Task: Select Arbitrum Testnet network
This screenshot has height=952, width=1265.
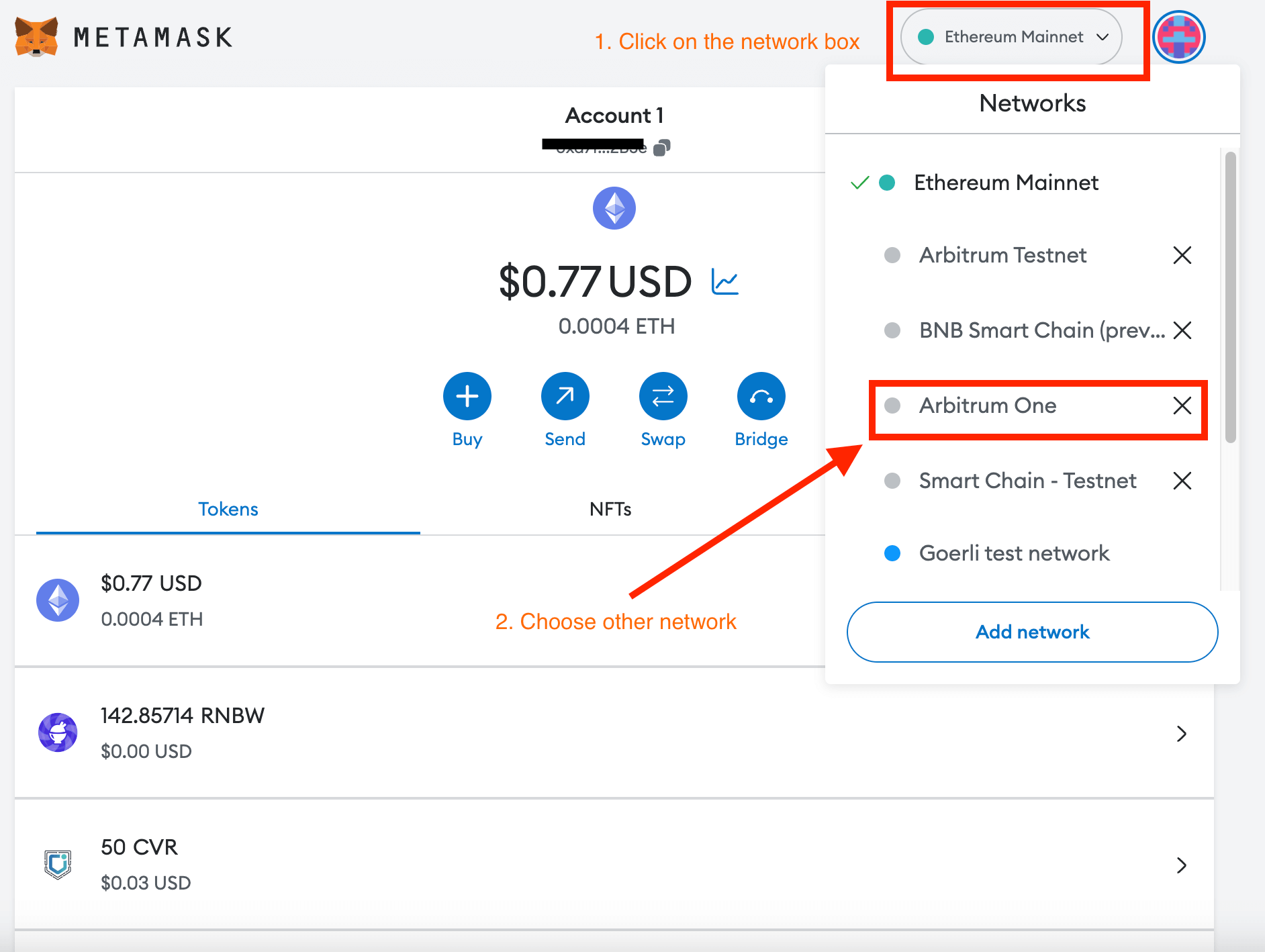Action: (1002, 255)
